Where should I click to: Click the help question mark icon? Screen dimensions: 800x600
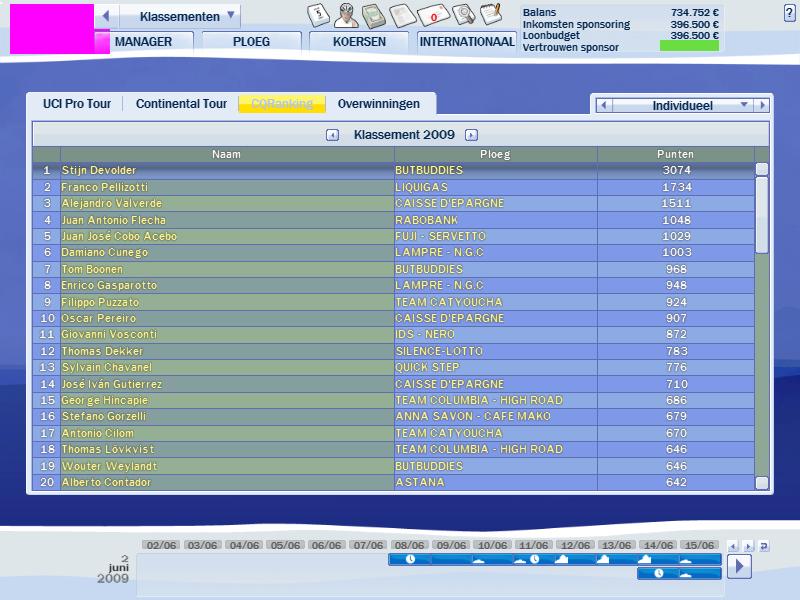pyautogui.click(x=790, y=13)
